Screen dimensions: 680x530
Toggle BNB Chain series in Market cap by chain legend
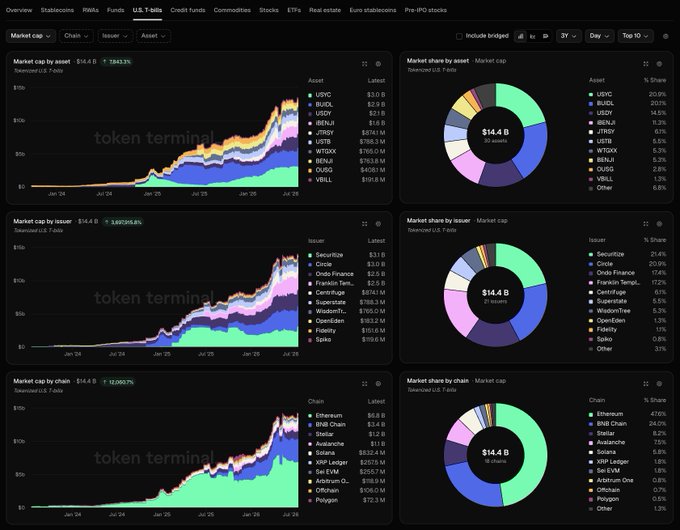347,425
